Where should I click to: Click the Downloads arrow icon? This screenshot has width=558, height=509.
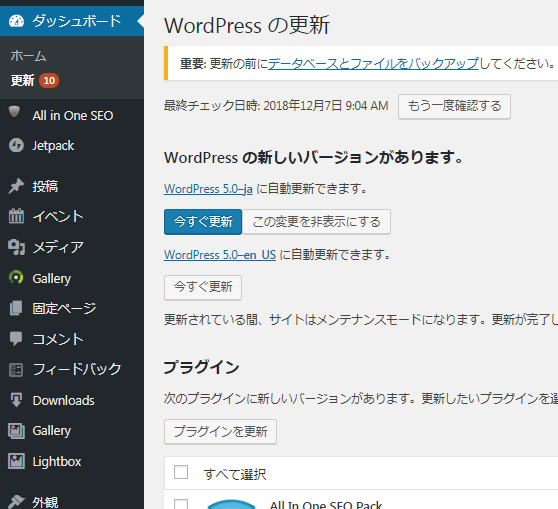[16, 400]
